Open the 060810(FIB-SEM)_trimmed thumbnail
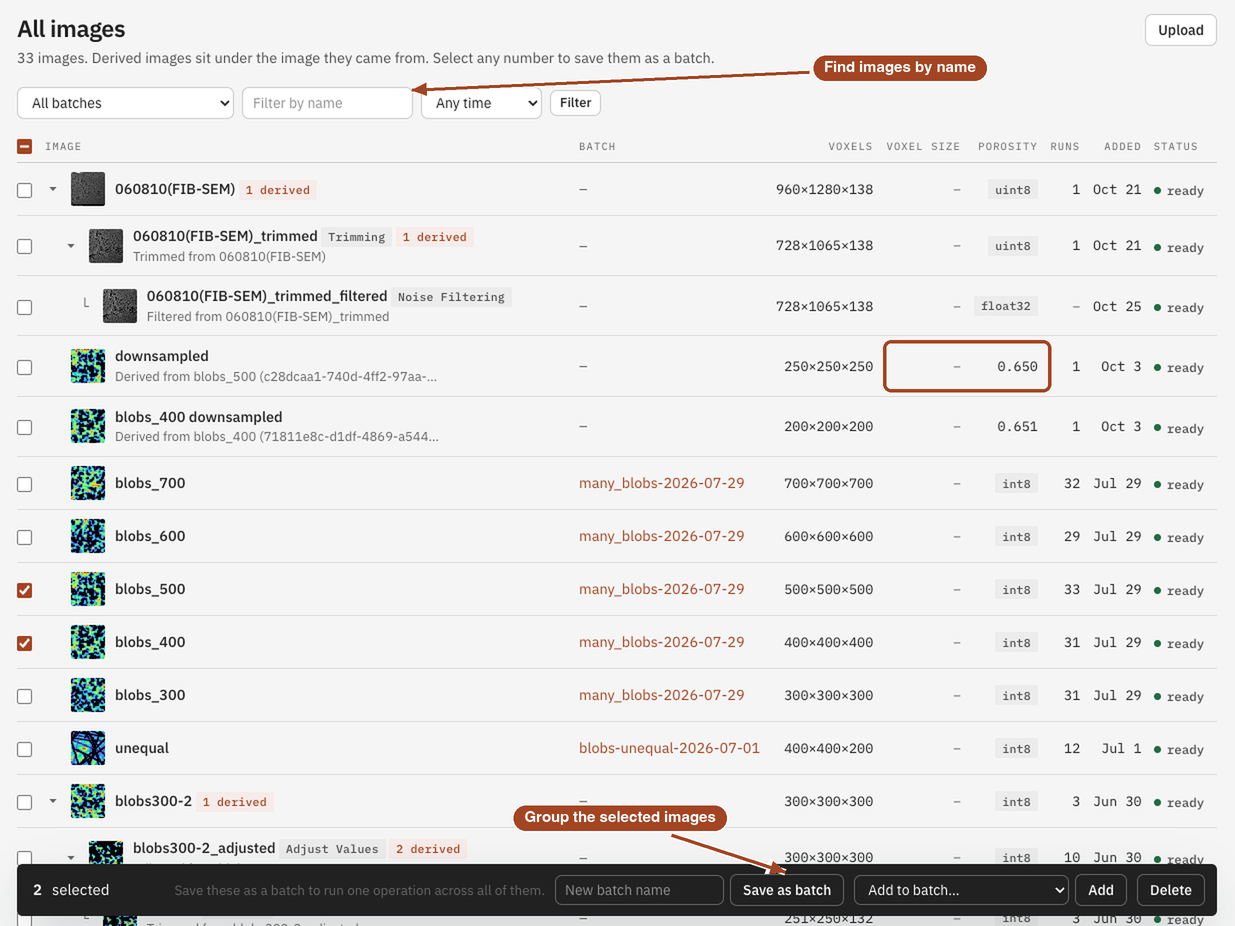Viewport: 1235px width, 926px height. (x=106, y=246)
